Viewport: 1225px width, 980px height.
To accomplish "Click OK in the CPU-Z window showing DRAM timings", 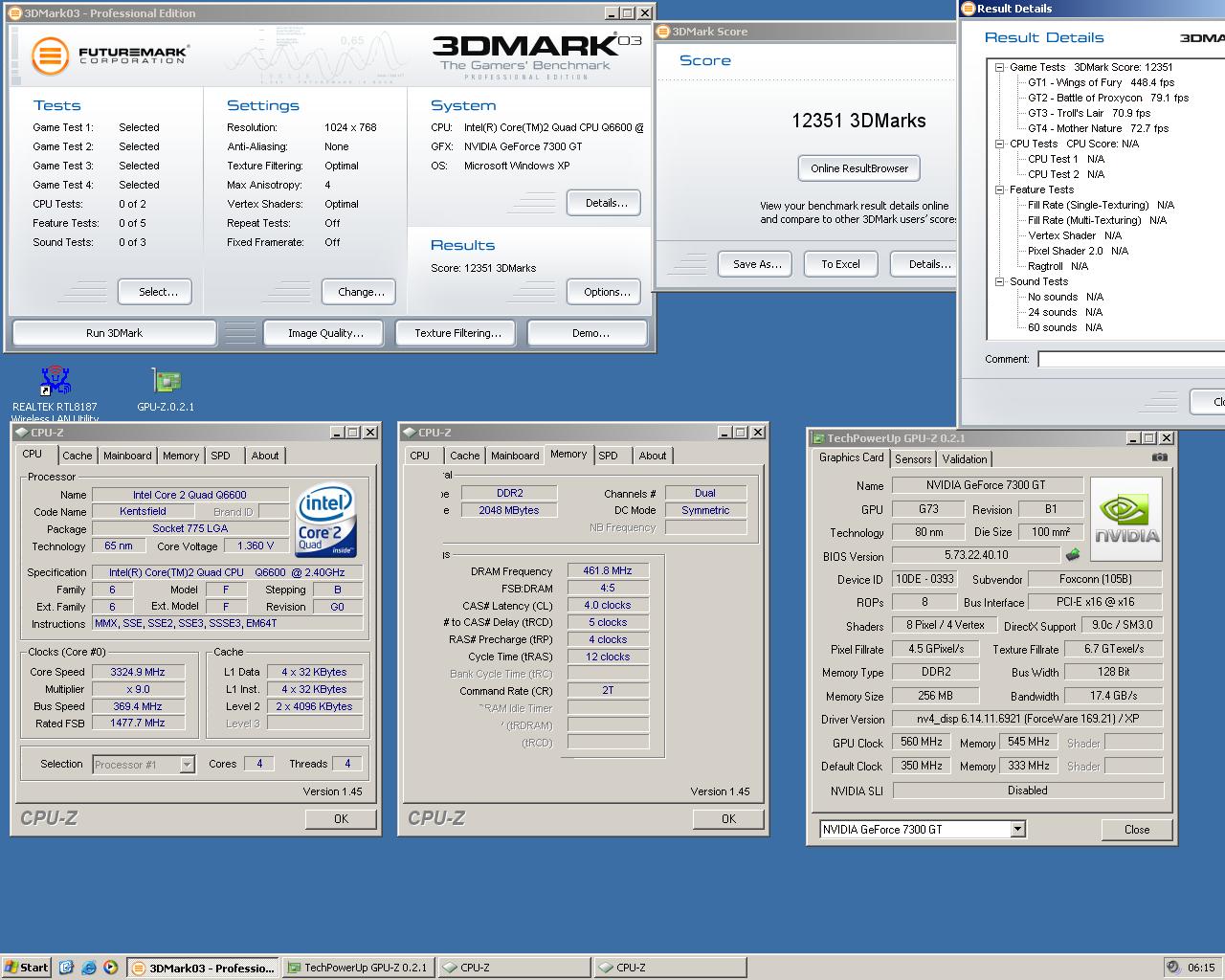I will click(728, 819).
